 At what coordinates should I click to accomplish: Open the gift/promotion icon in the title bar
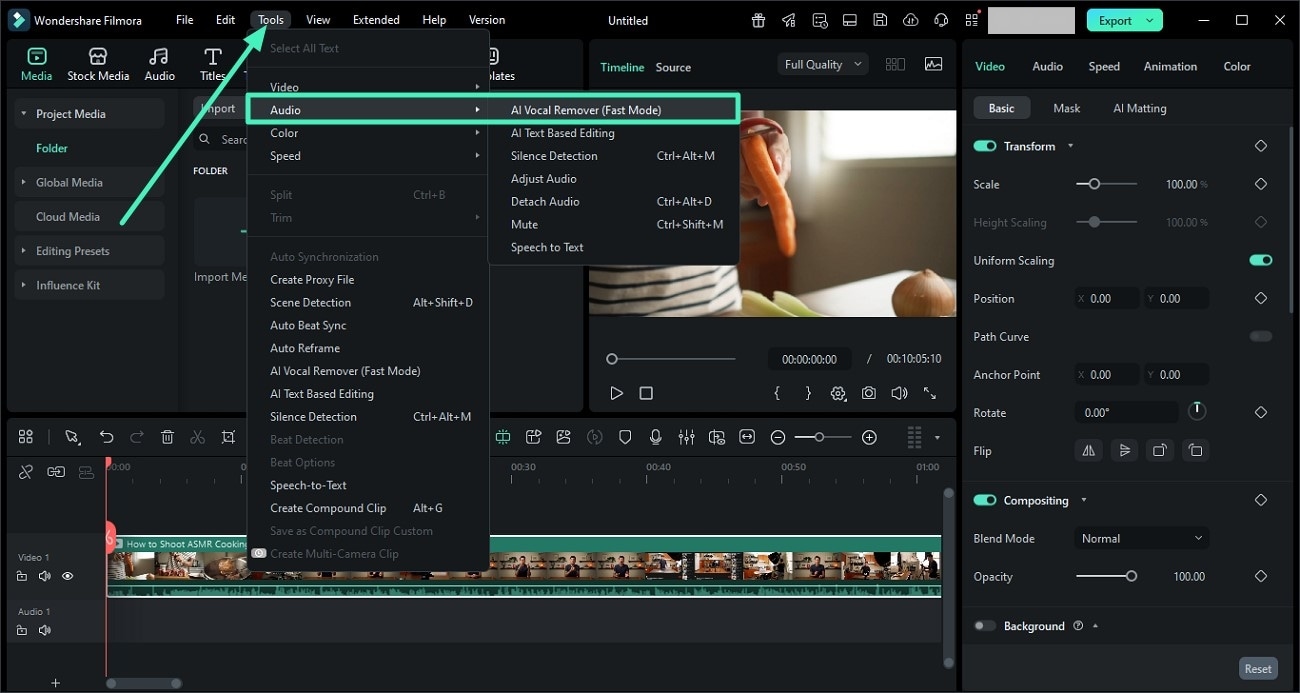click(758, 19)
